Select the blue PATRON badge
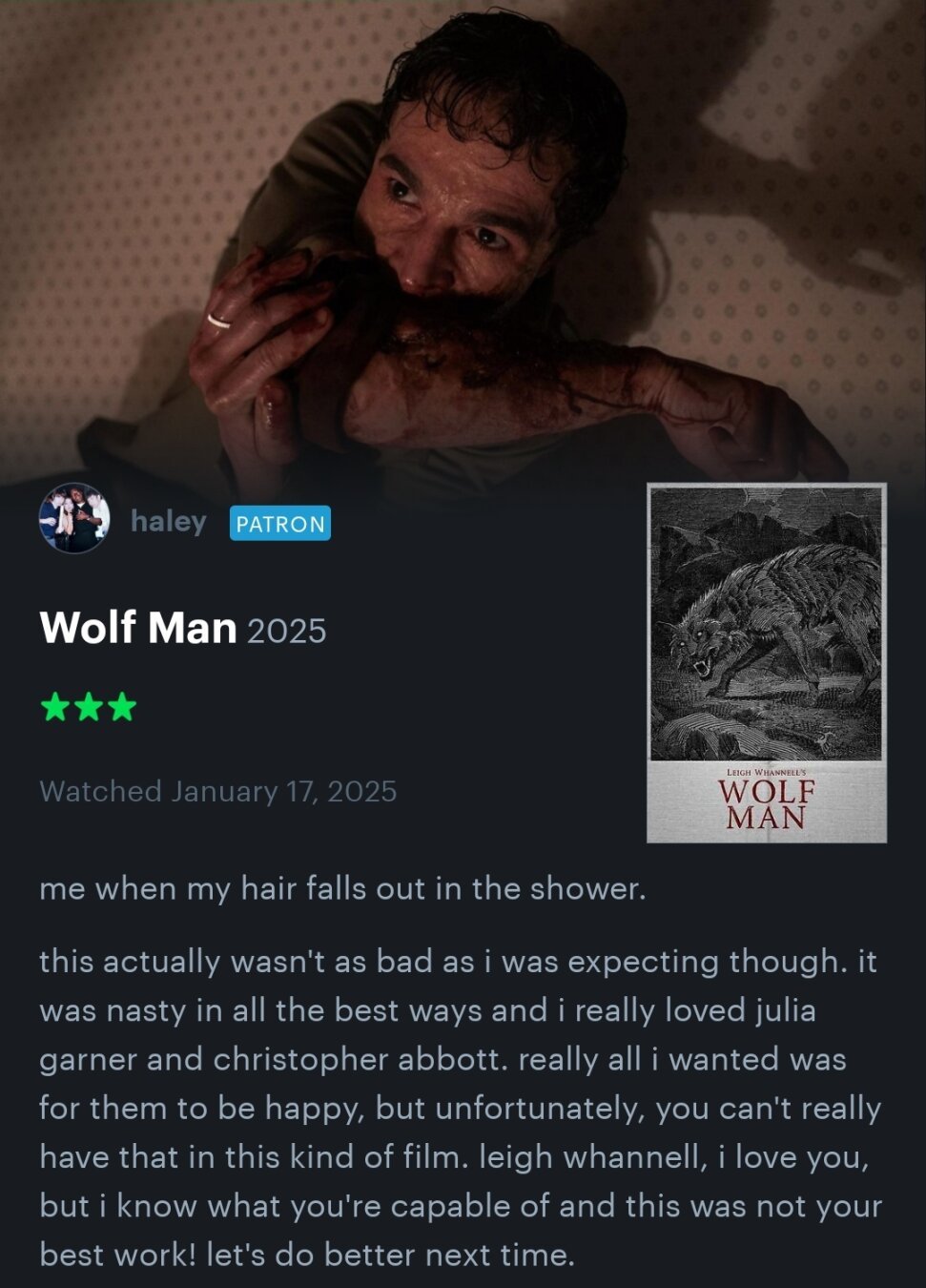This screenshot has height=1288, width=926. point(280,524)
